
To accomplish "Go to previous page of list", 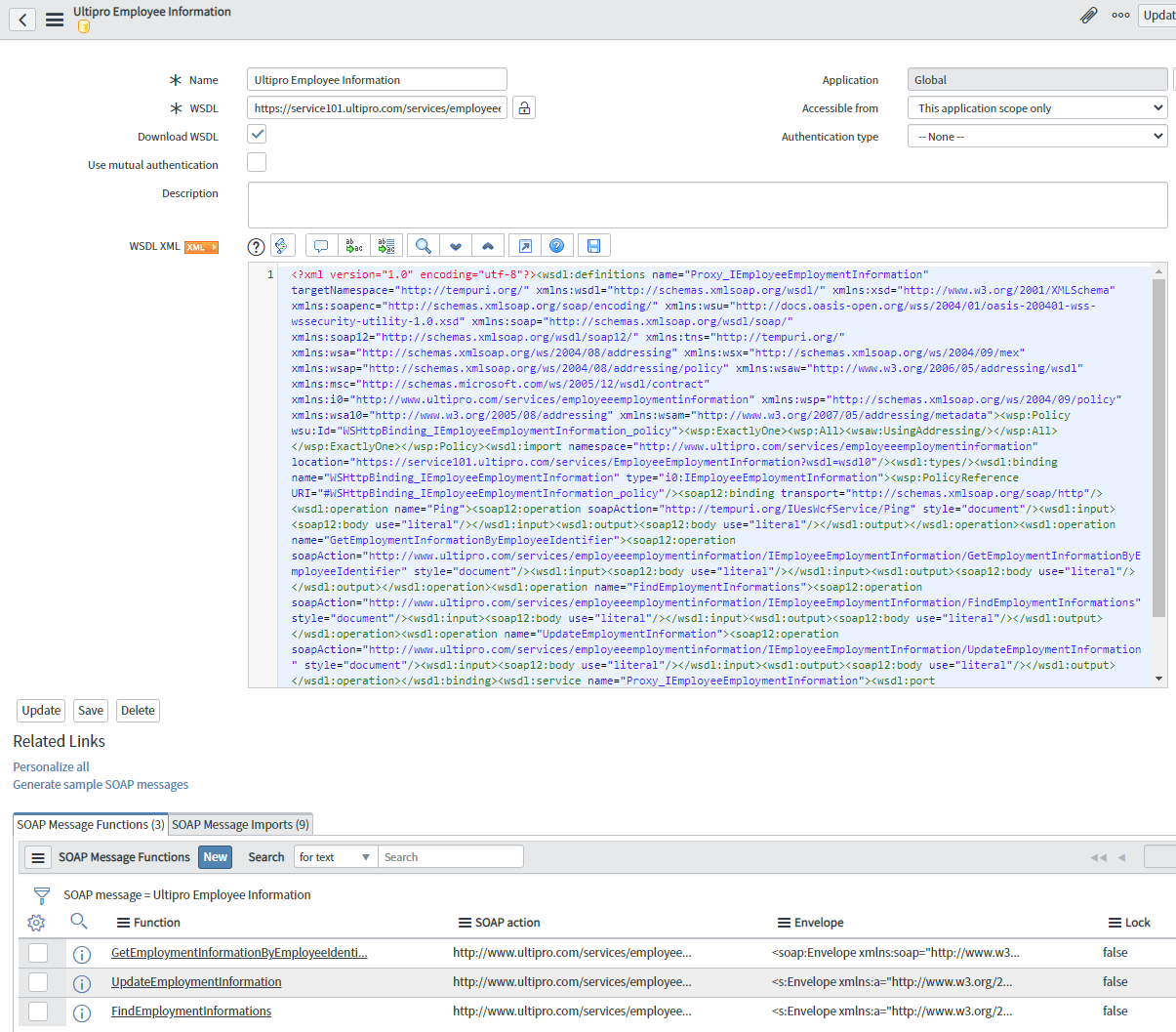I will (x=1122, y=857).
